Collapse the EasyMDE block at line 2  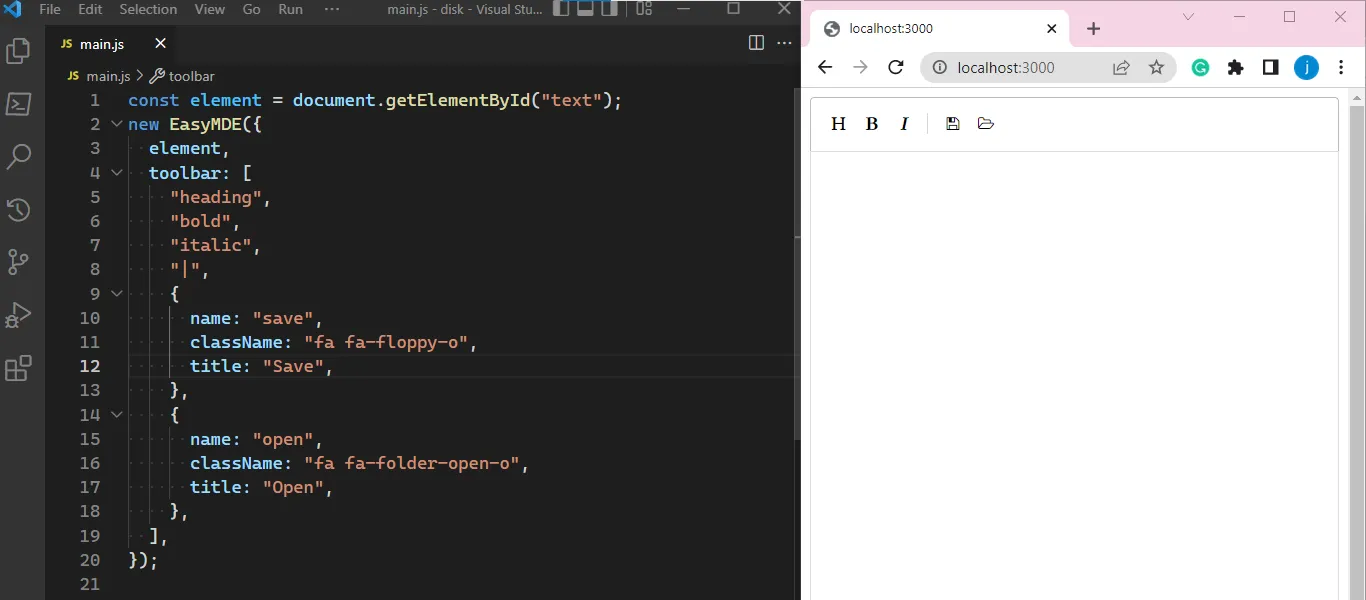(x=117, y=124)
